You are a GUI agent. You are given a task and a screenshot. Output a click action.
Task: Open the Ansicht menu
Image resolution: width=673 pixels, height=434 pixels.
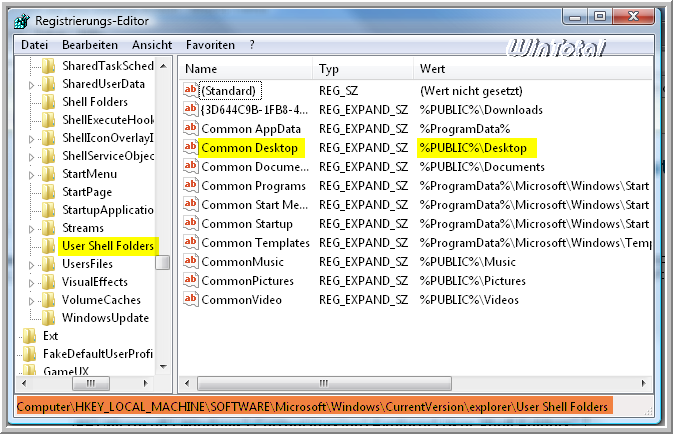click(152, 45)
